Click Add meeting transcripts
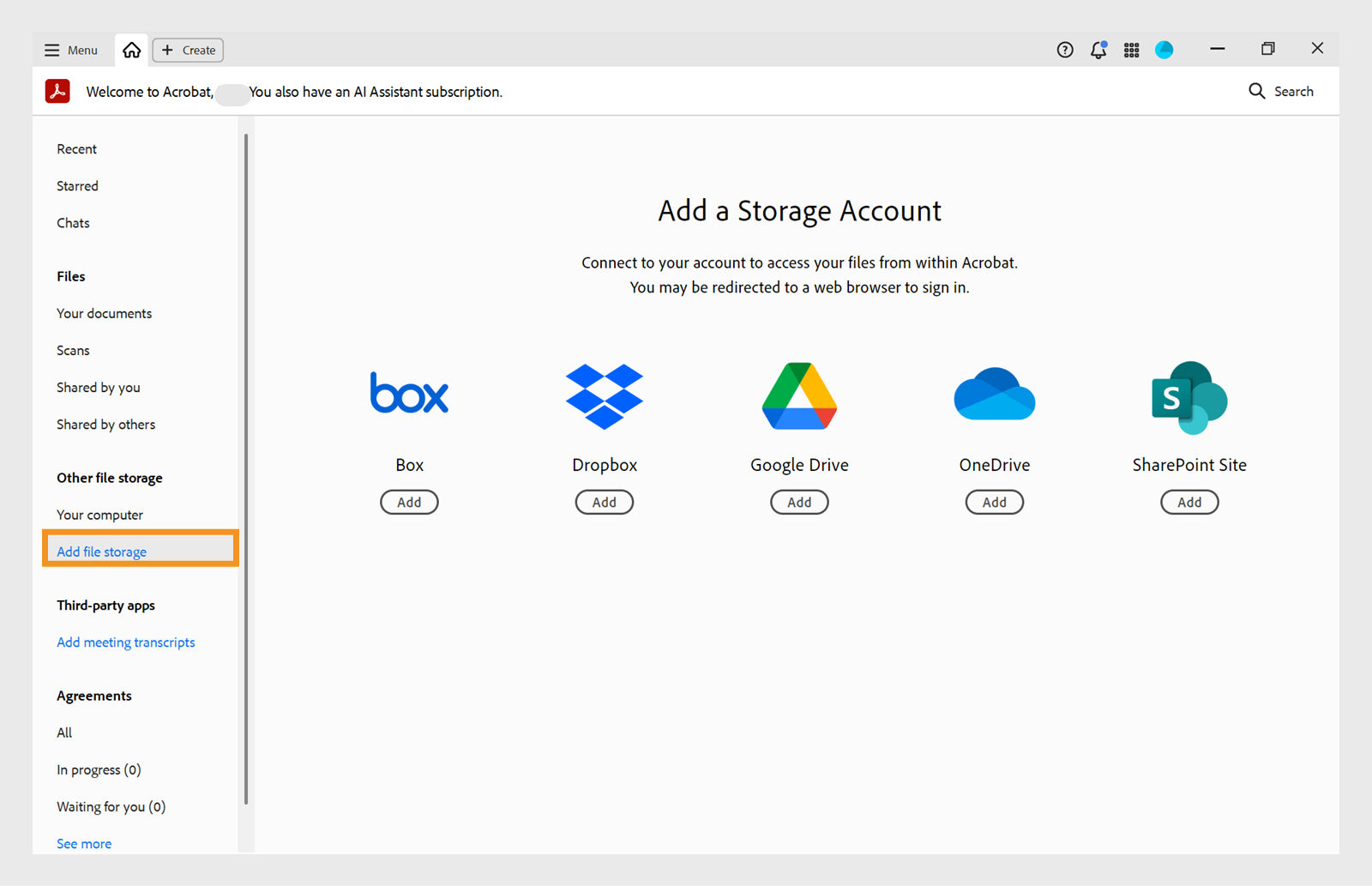Image resolution: width=1372 pixels, height=886 pixels. click(125, 642)
